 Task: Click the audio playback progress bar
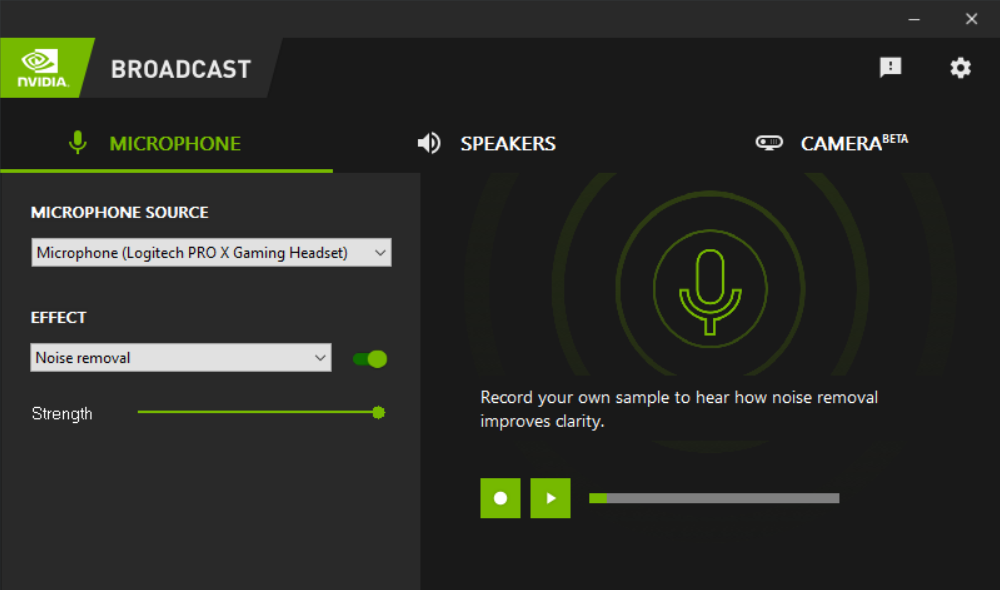tap(715, 497)
